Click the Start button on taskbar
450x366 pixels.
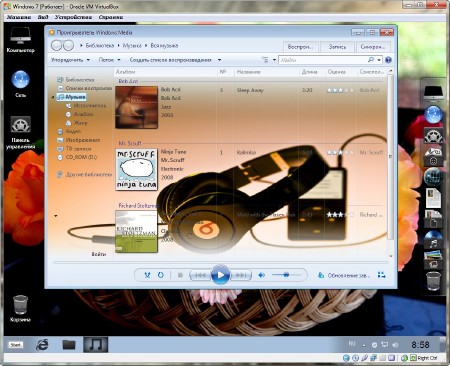[x=15, y=345]
